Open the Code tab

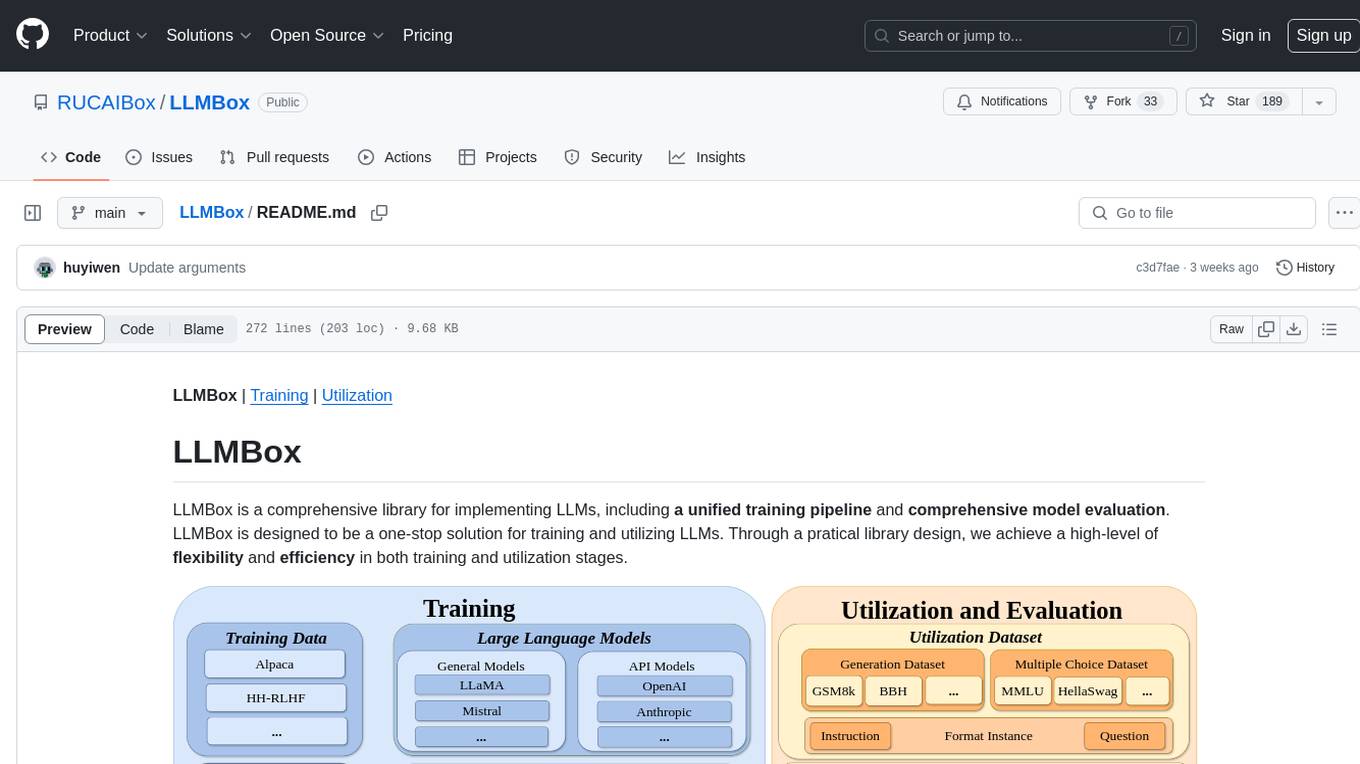pyautogui.click(x=70, y=157)
